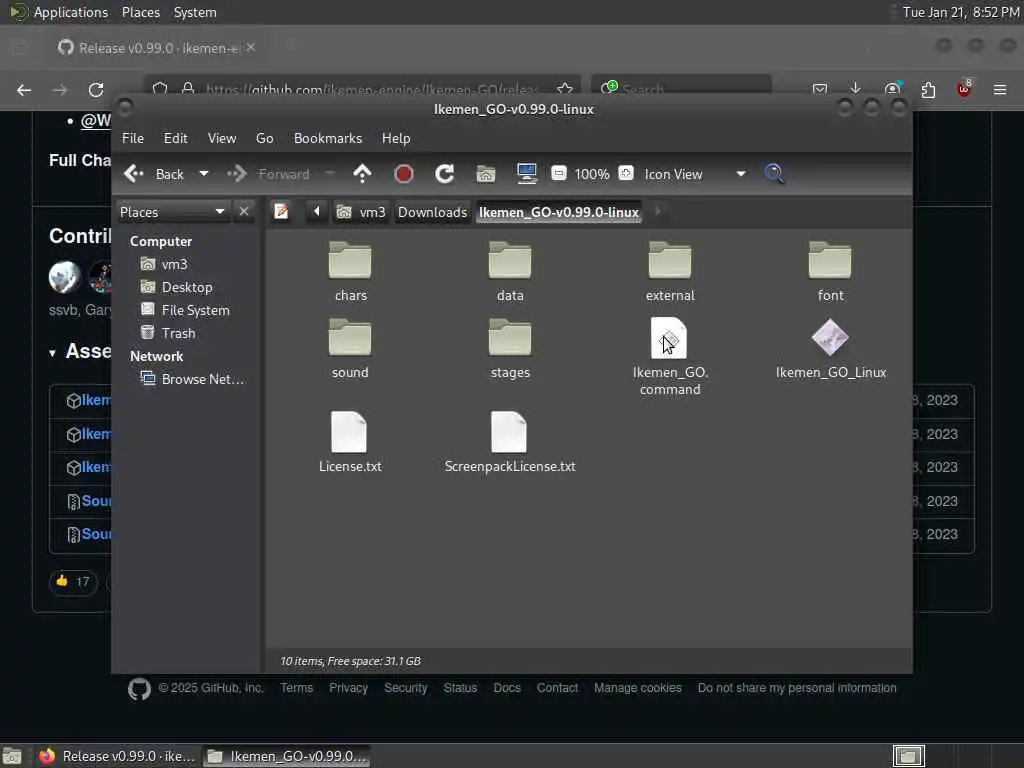Click the clock showing Tue Jan 21
1024x768 pixels.
(961, 12)
